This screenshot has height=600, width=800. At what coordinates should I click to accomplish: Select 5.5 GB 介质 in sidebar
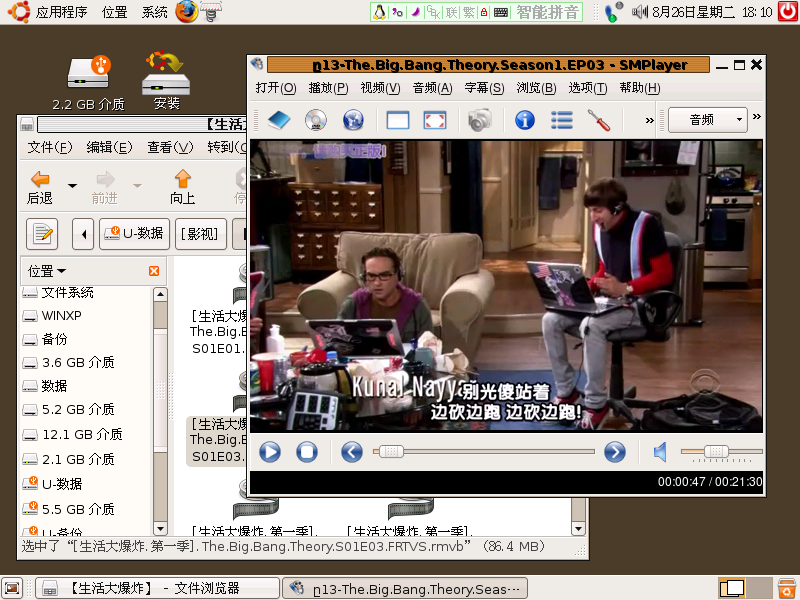tap(68, 509)
